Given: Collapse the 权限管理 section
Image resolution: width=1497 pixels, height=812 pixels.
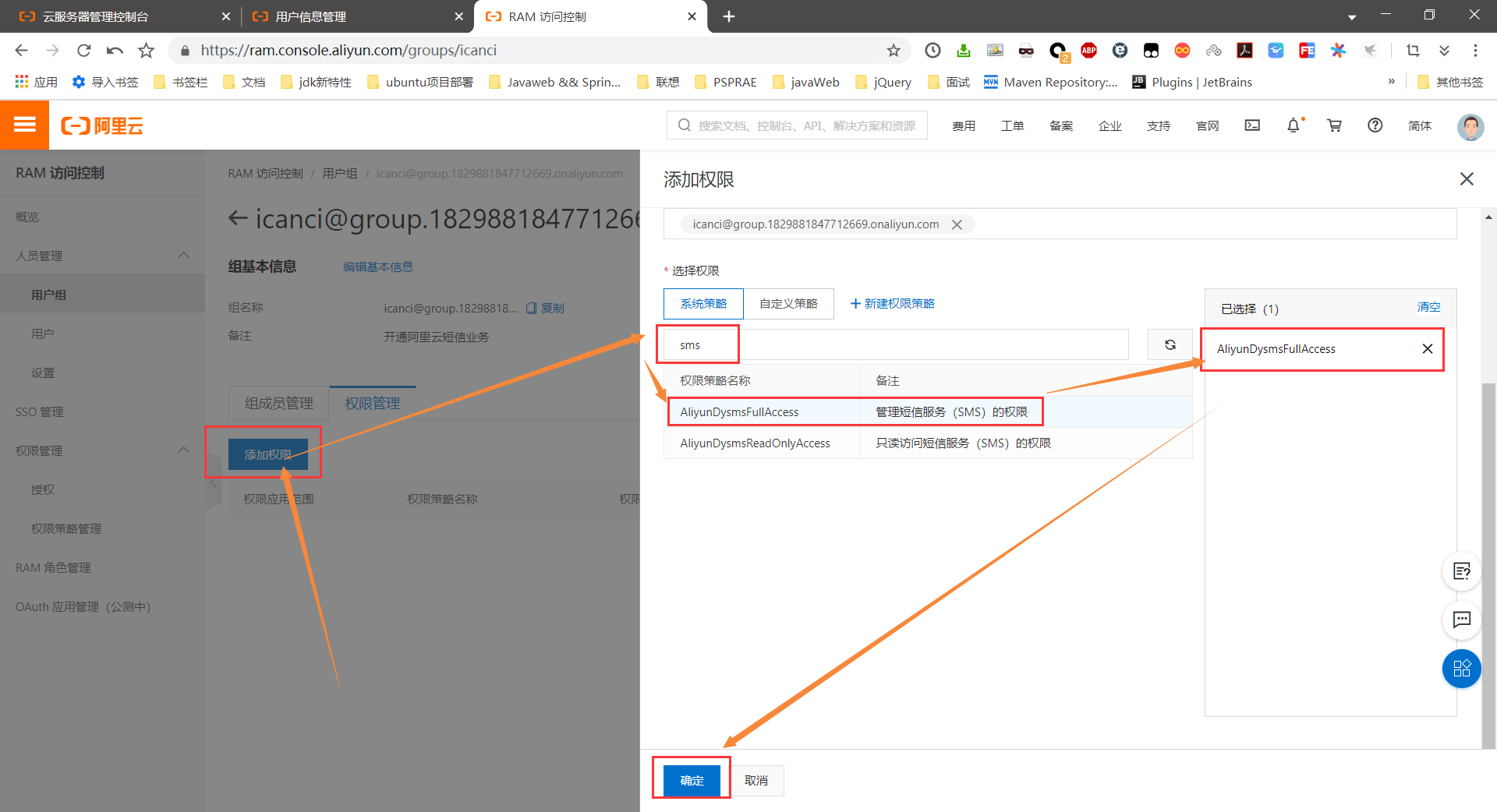Looking at the screenshot, I should coord(183,450).
